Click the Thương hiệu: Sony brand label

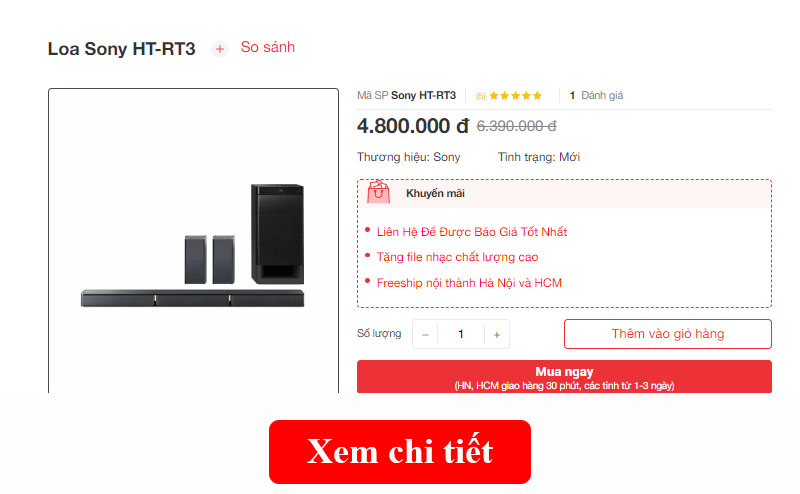click(409, 157)
